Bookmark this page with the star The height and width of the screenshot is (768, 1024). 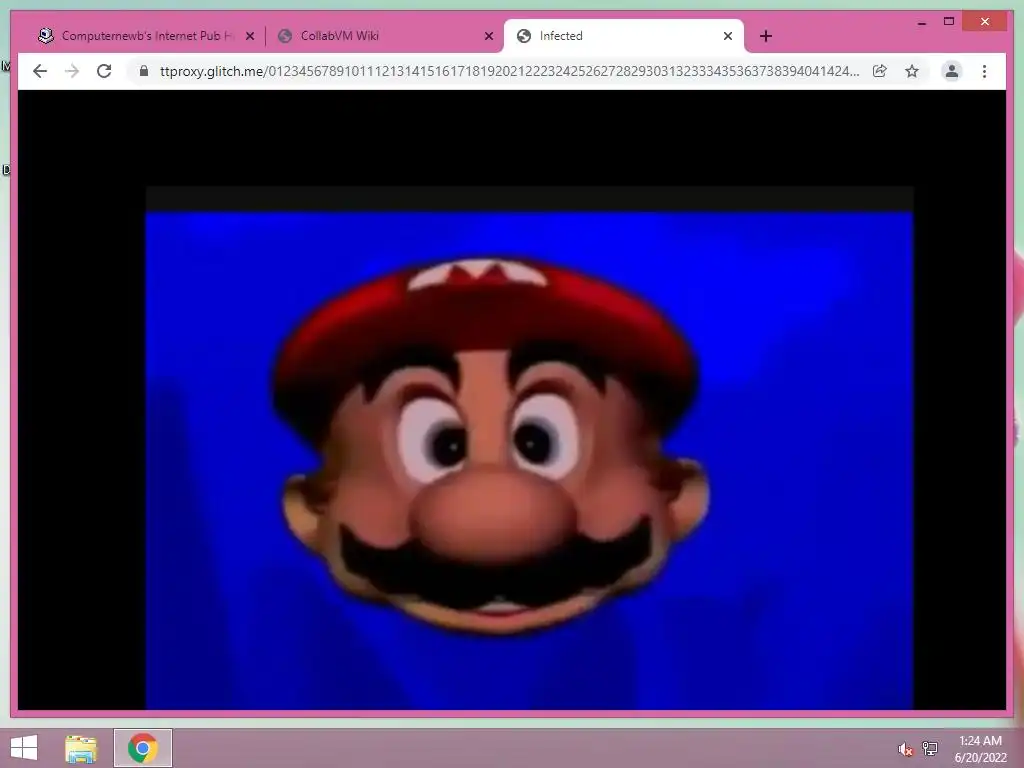point(912,71)
